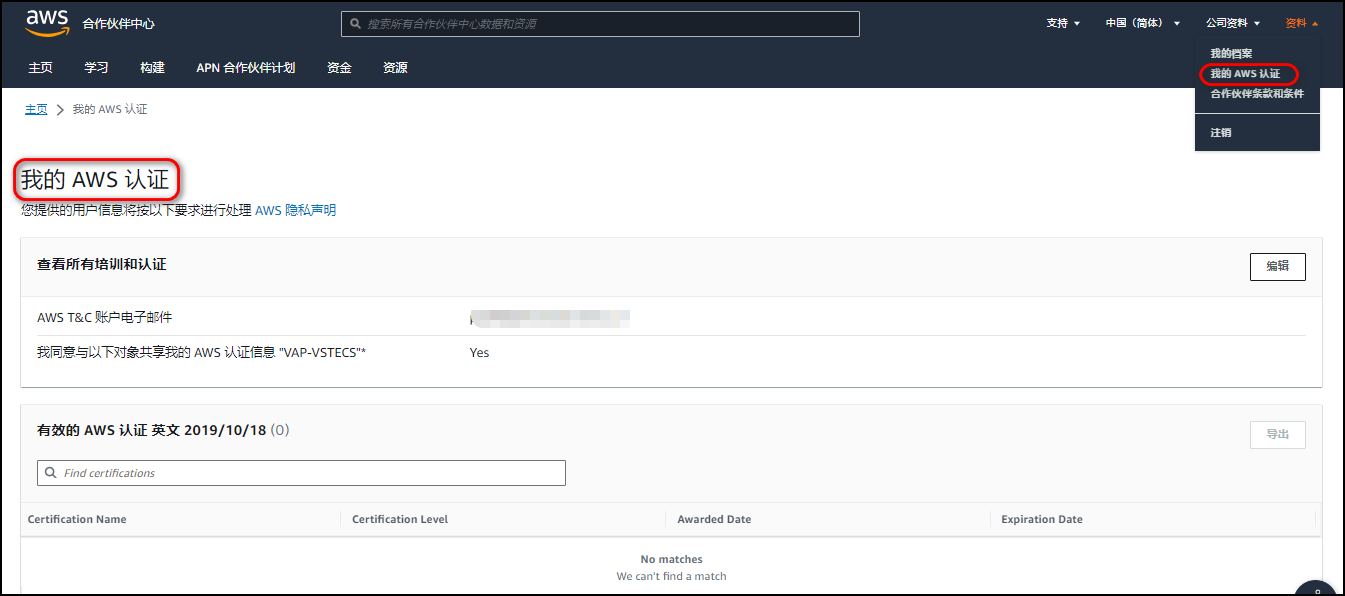This screenshot has width=1345, height=596.
Task: Sort by Awarded Date column header
Action: pyautogui.click(x=714, y=519)
